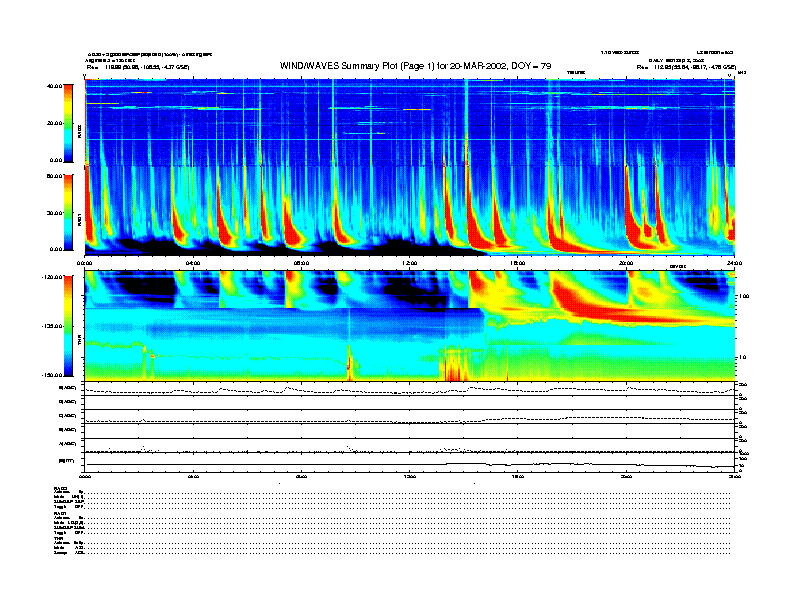
Task: Click the ending Rxx GSE position text at upper right
Action: tap(686, 67)
